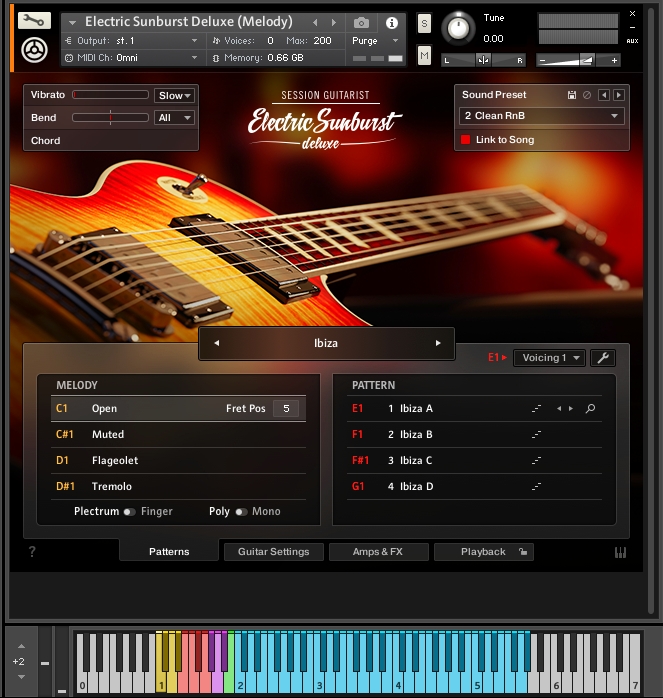This screenshot has width=663, height=698.
Task: Select Open articulation on C1
Action: 179,408
